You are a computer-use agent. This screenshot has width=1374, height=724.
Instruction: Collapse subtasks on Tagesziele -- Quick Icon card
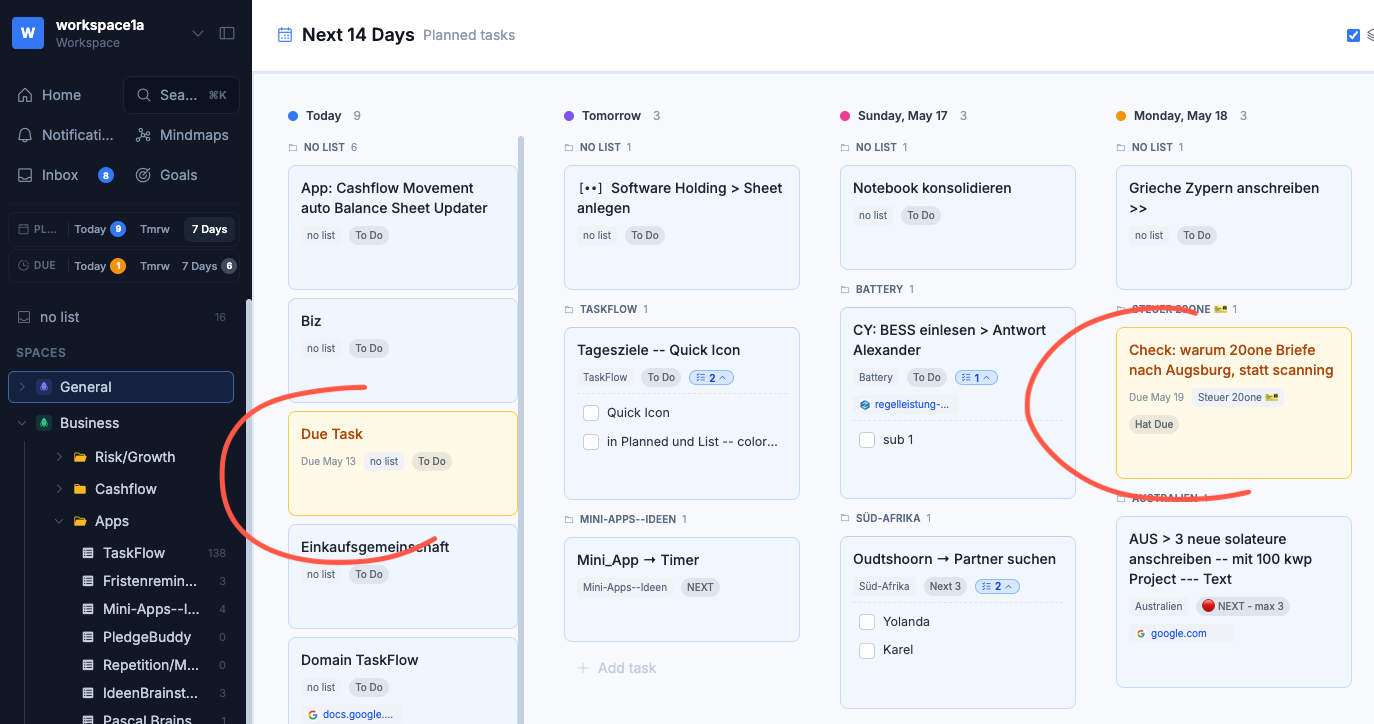[711, 378]
